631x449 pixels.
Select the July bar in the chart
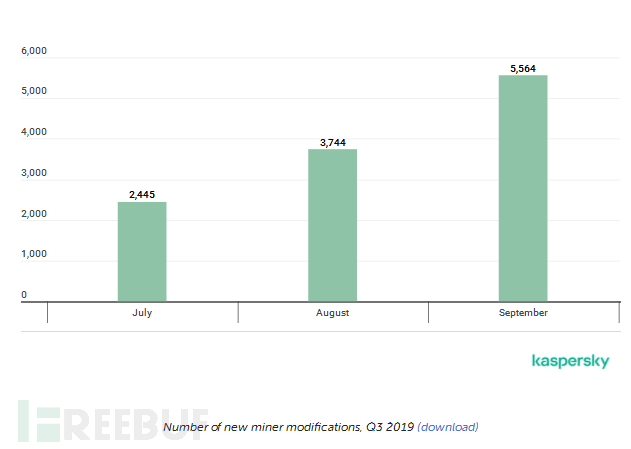pos(142,252)
